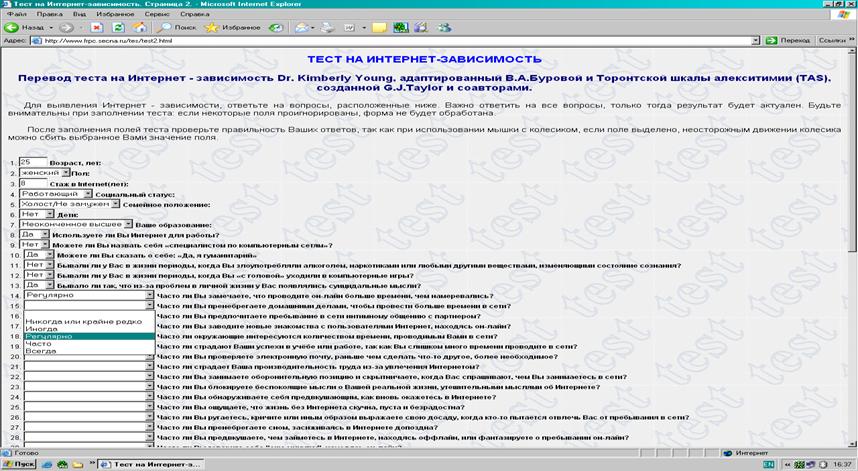The image size is (858, 471).
Task: Print the page with printer icon
Action: pos(327,27)
